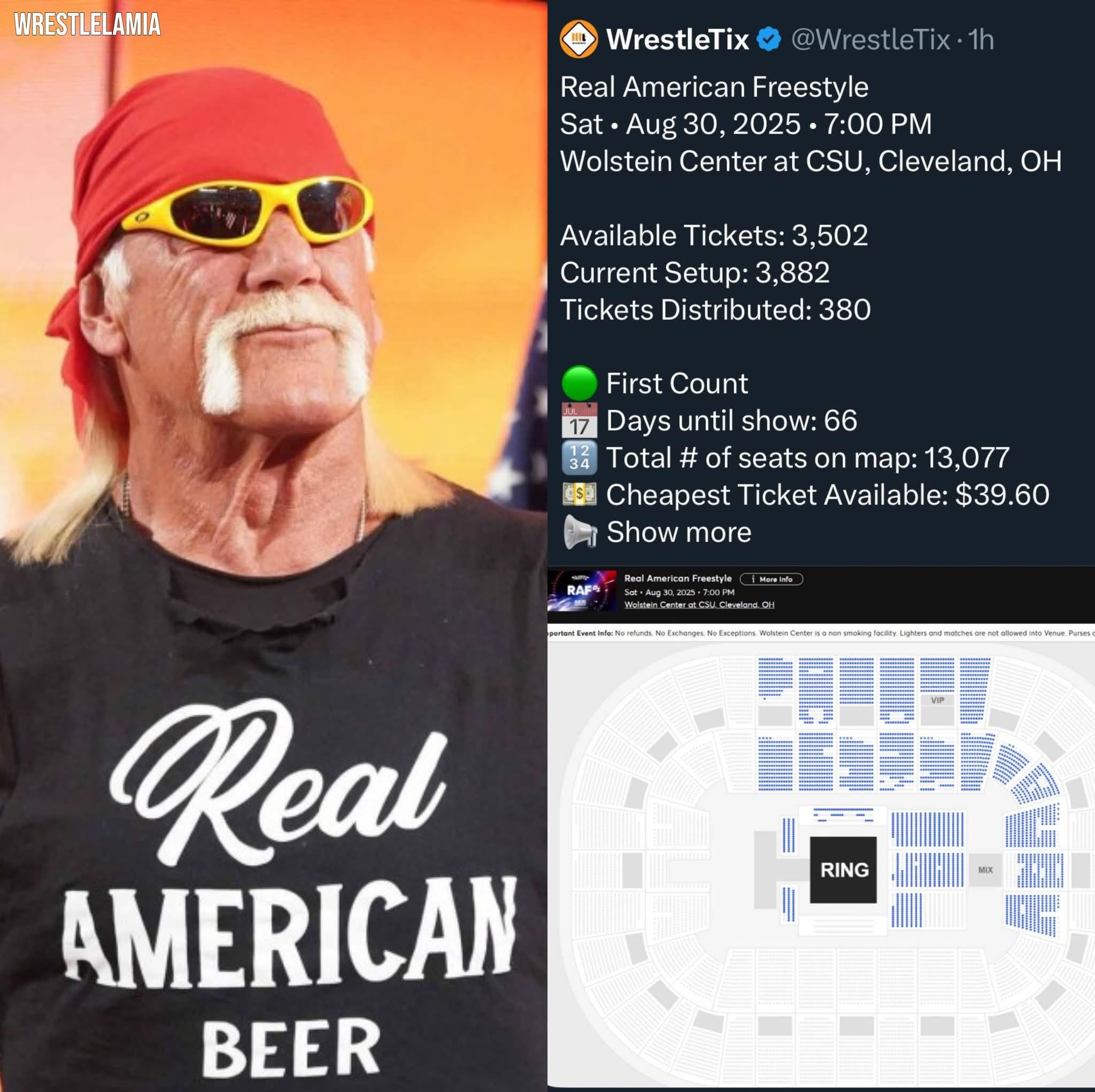Open the Wolstein Center at CSU link

pos(699,604)
